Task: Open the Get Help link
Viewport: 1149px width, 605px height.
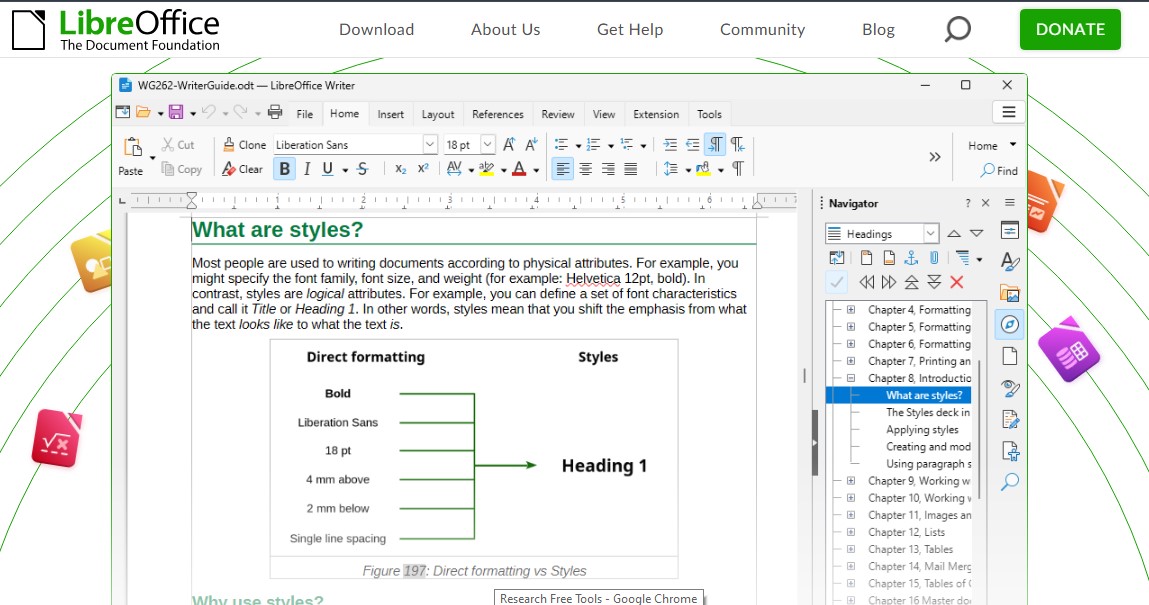Action: pos(629,29)
